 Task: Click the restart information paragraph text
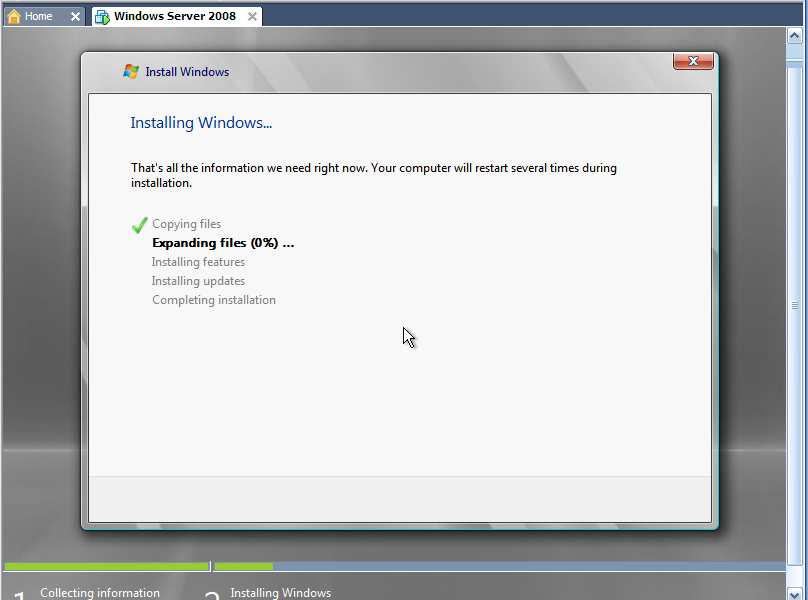(x=374, y=175)
